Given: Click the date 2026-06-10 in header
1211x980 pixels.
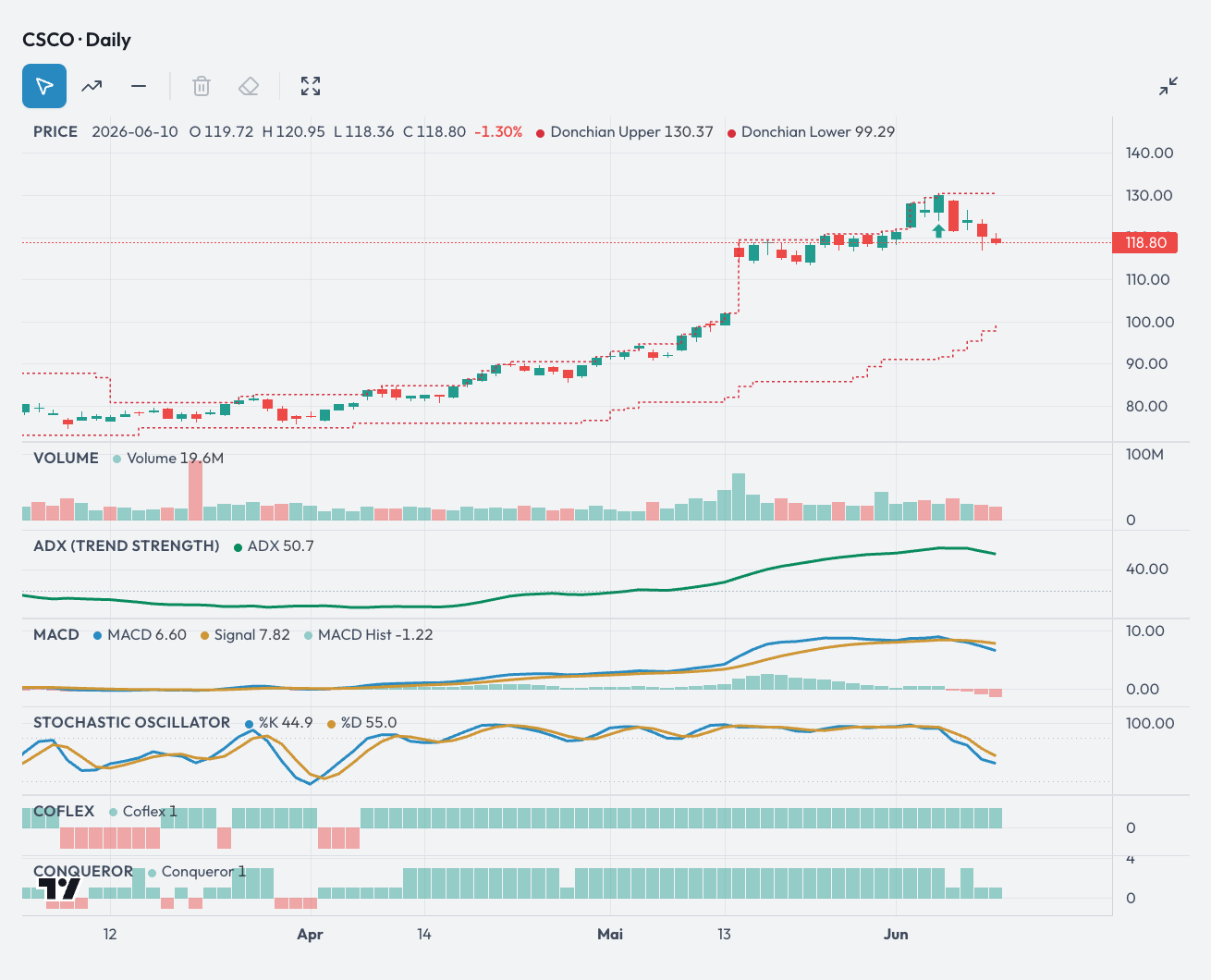Looking at the screenshot, I should click(x=135, y=131).
